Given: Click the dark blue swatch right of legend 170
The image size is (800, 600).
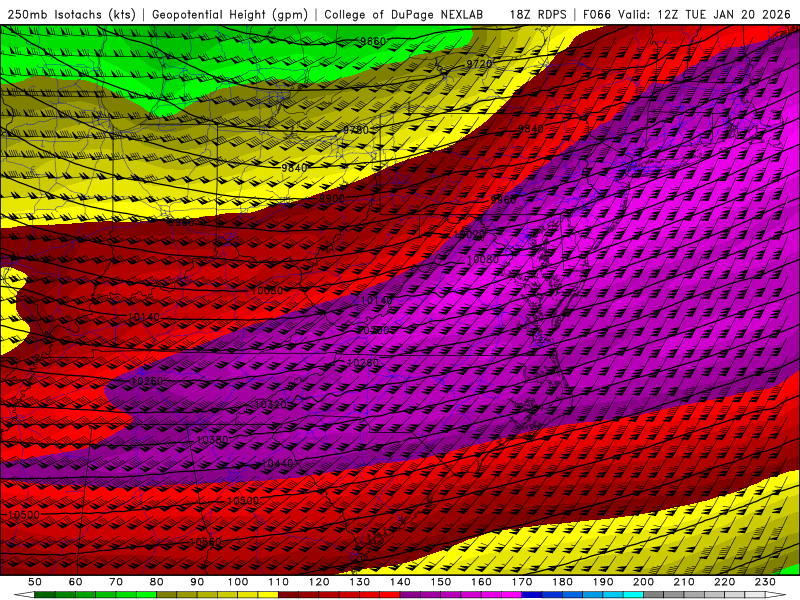Looking at the screenshot, I should click(x=532, y=595).
